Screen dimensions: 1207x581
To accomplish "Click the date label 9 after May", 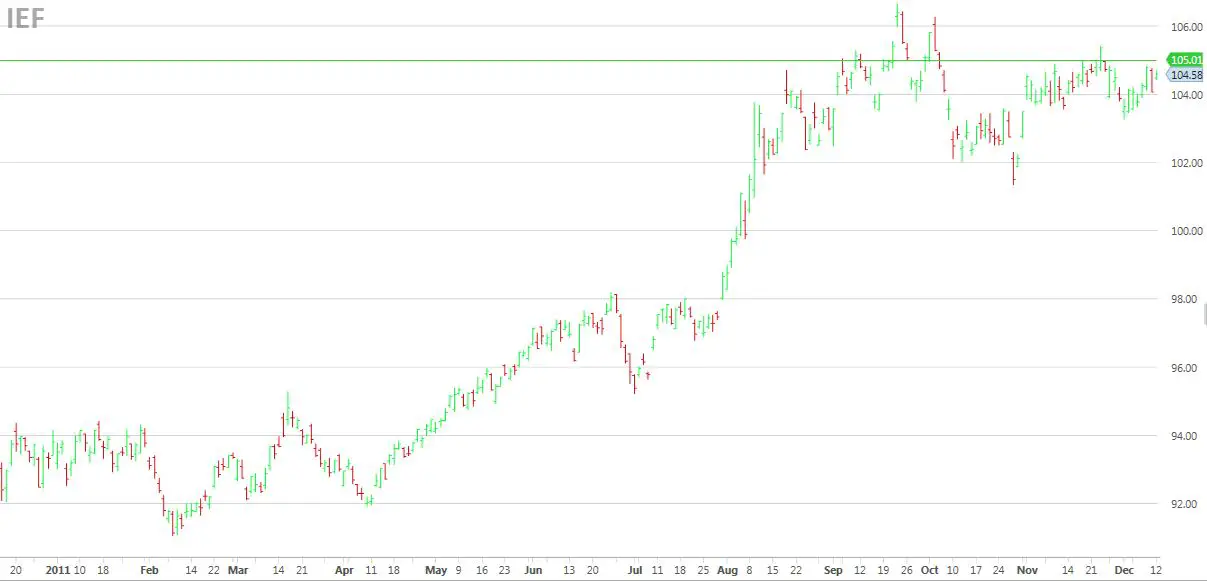I will pyautogui.click(x=459, y=570).
